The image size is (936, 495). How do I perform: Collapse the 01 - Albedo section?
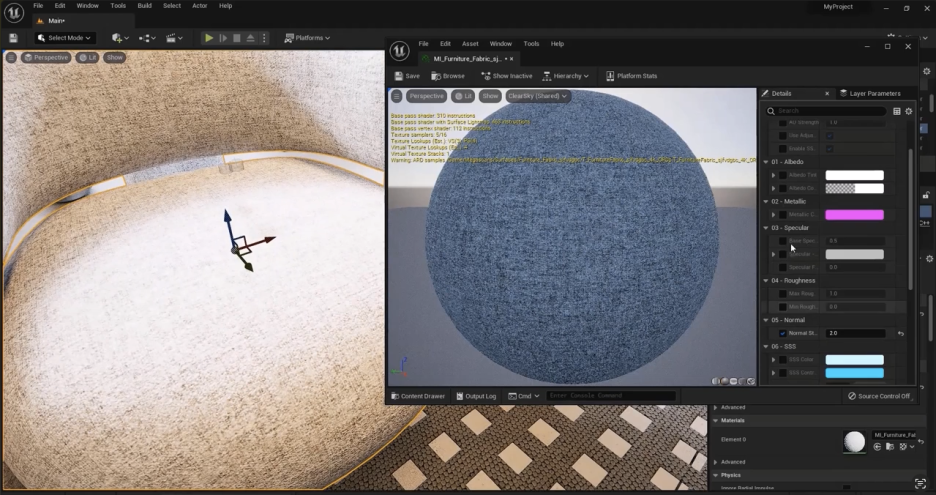coord(766,162)
